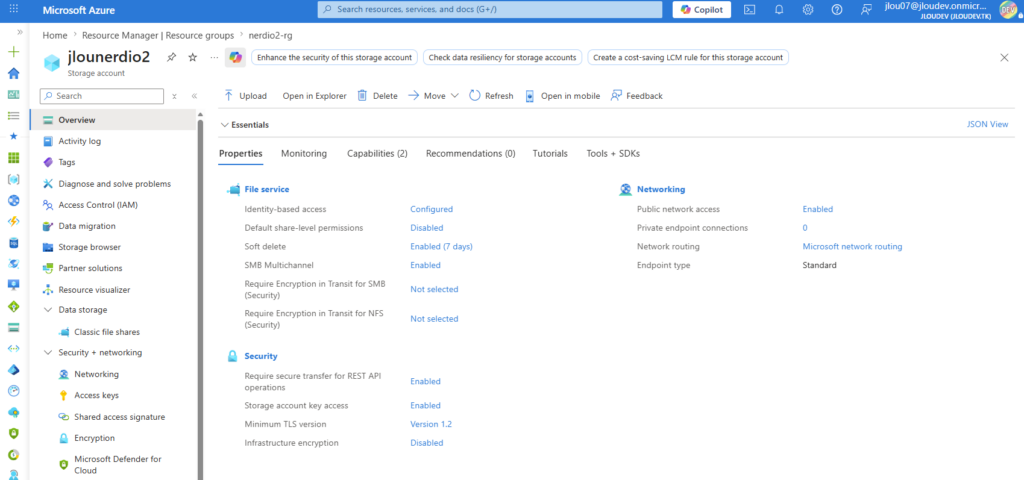The width and height of the screenshot is (1024, 480).
Task: Pin jlounerdio2 with the pin icon
Action: pyautogui.click(x=171, y=57)
